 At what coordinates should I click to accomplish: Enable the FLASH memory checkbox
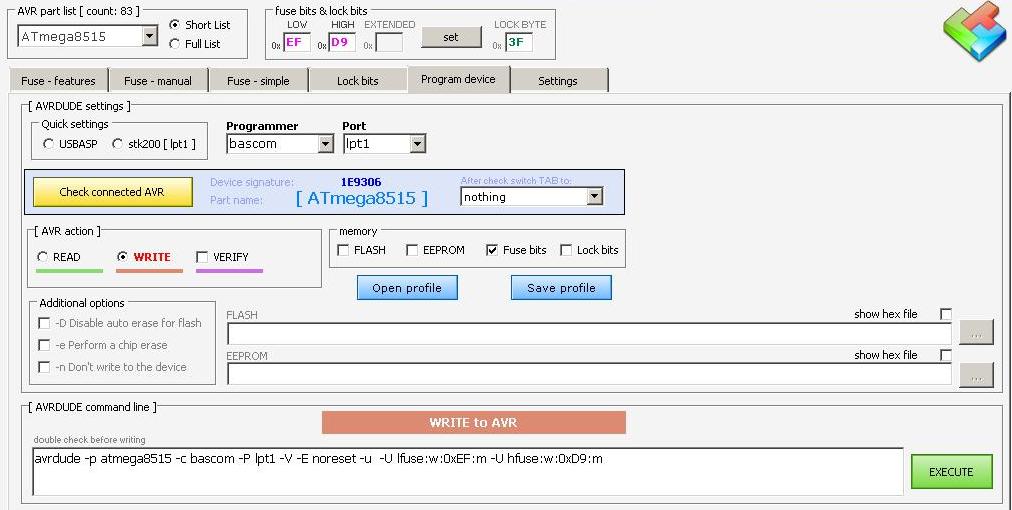click(x=343, y=250)
